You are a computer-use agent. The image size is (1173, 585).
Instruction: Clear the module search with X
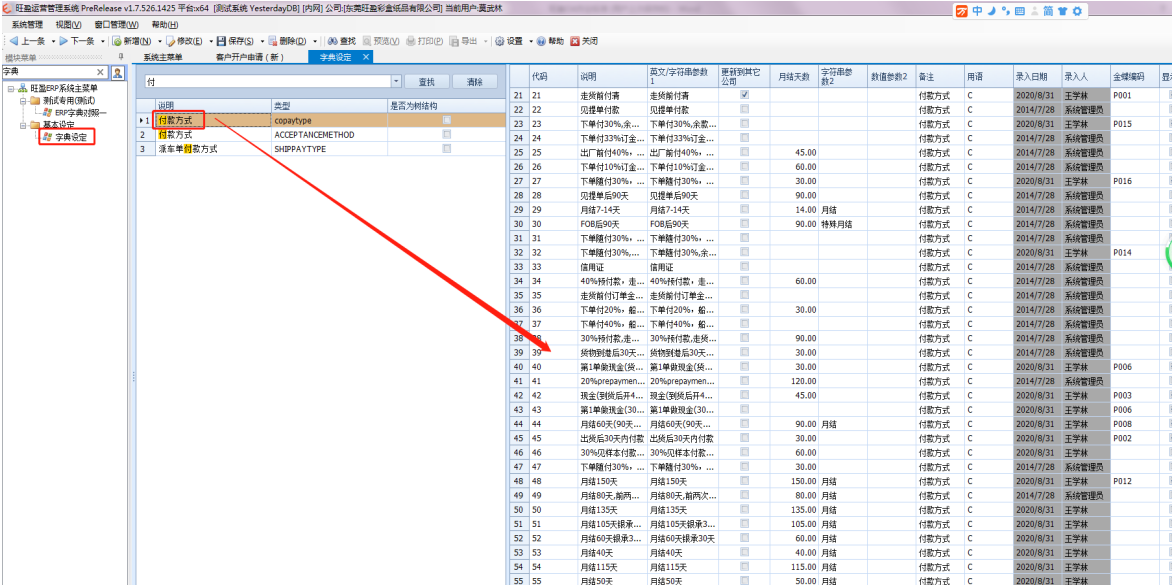pyautogui.click(x=102, y=72)
